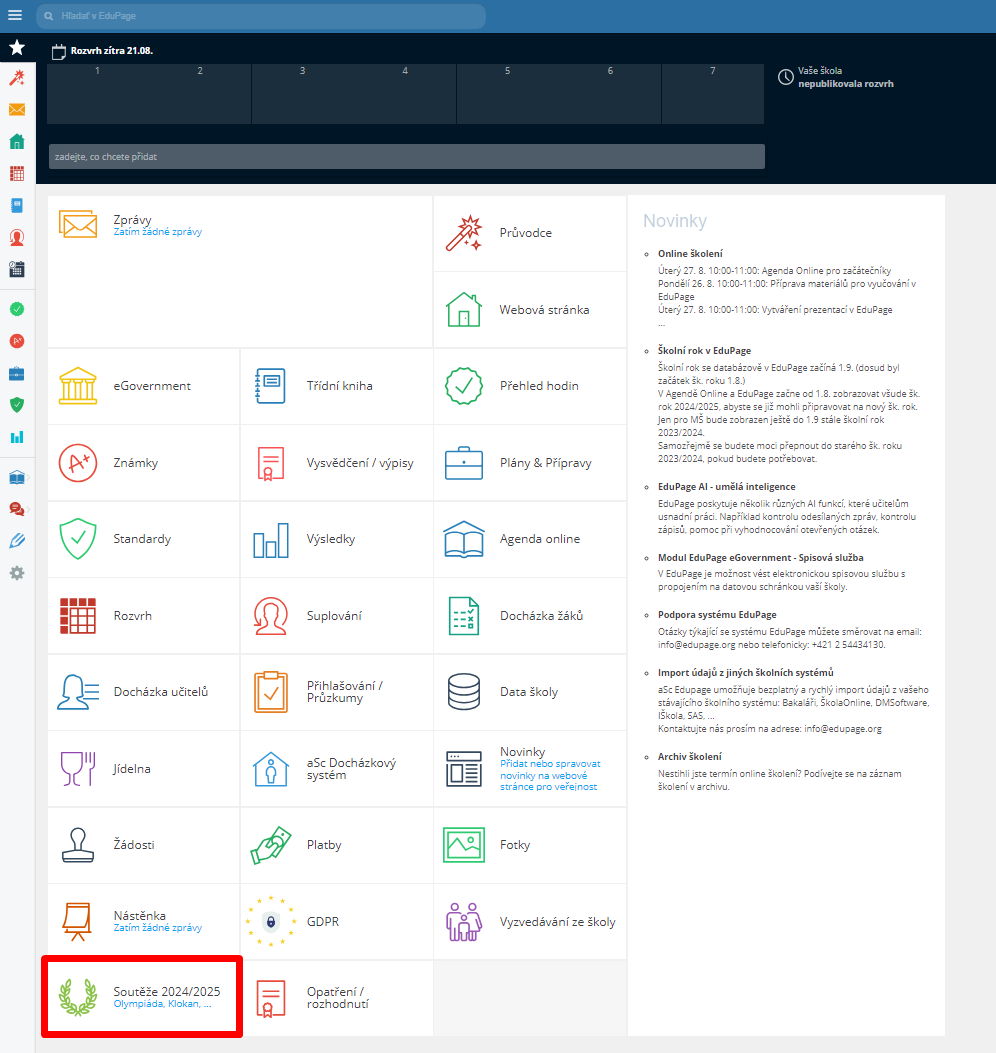Open the EduPage AI - umělá inteligence item

[x=727, y=487]
